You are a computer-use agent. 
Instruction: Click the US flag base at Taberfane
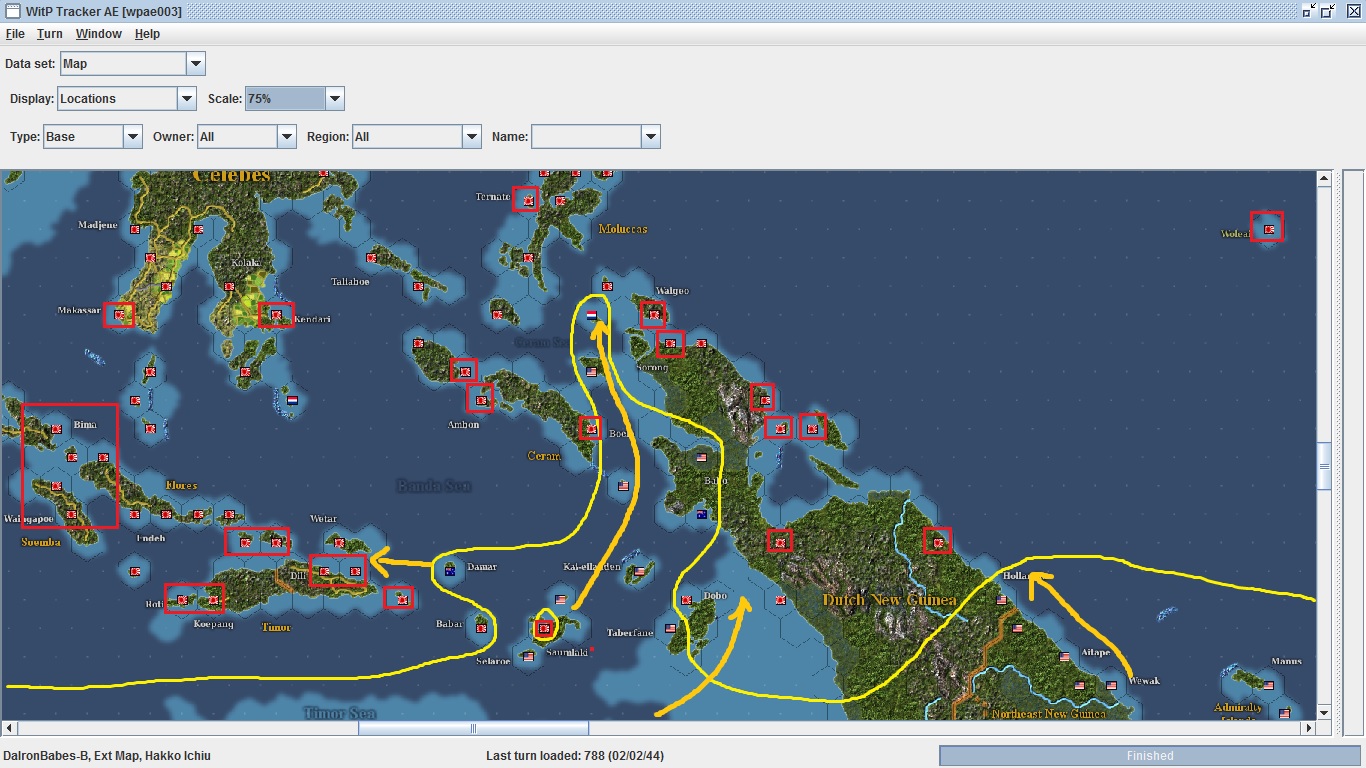pos(671,628)
